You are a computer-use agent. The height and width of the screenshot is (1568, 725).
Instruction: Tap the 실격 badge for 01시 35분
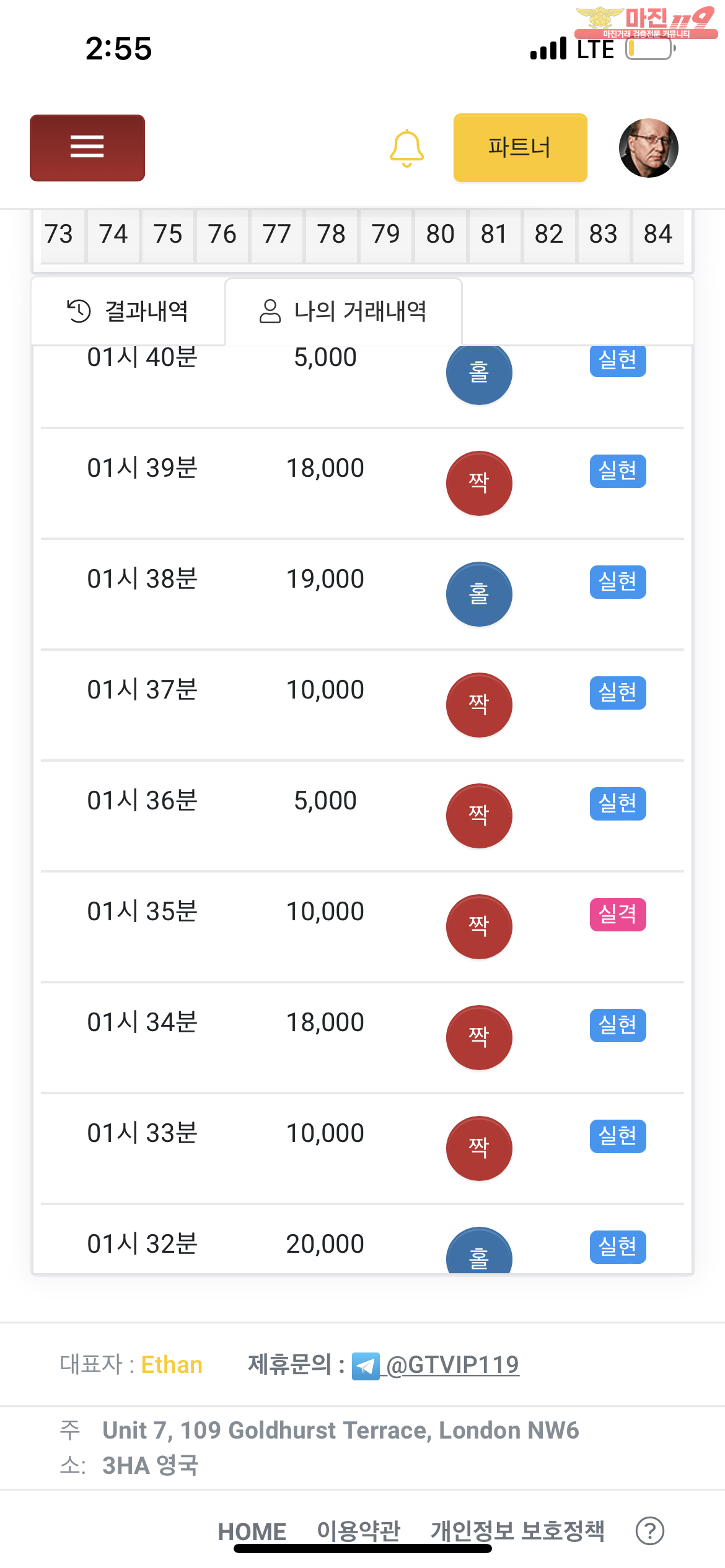(x=617, y=914)
